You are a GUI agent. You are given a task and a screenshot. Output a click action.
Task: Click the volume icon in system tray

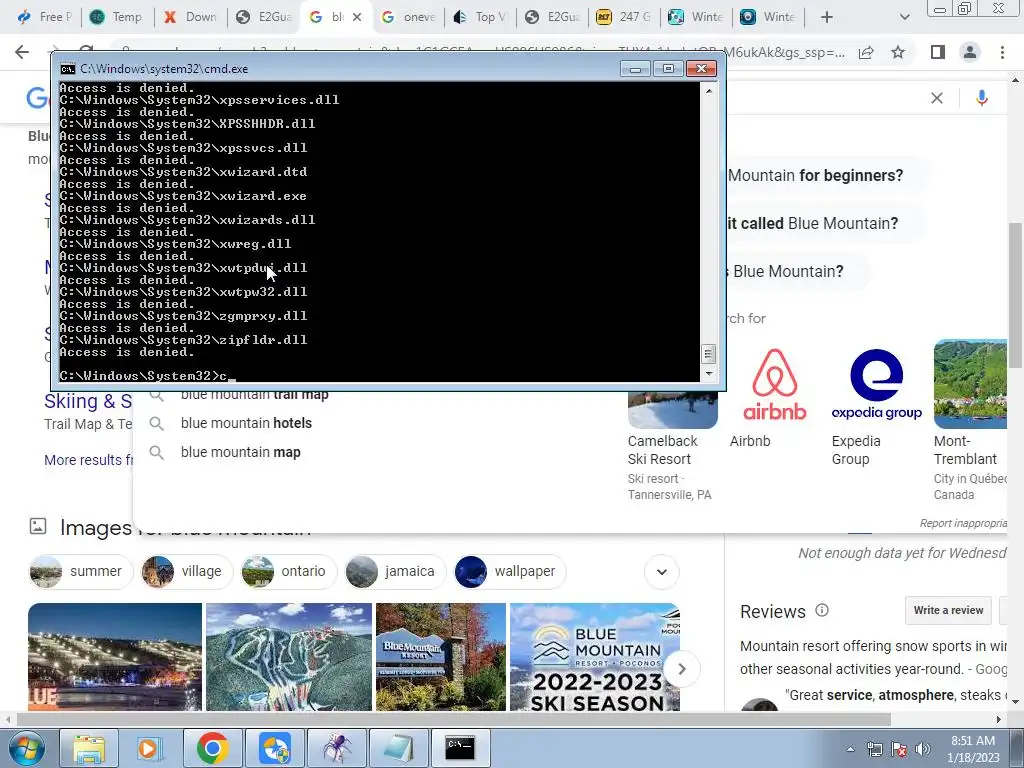(922, 748)
